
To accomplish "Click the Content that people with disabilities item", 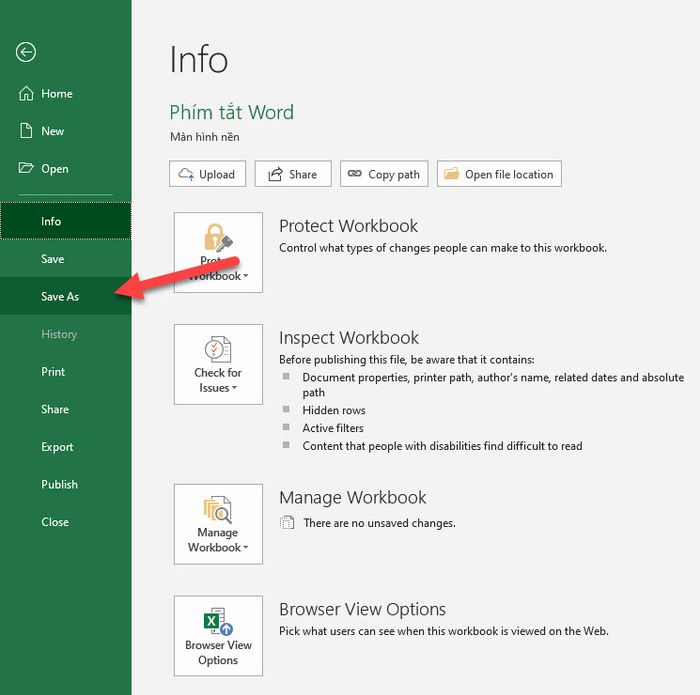I will [442, 446].
